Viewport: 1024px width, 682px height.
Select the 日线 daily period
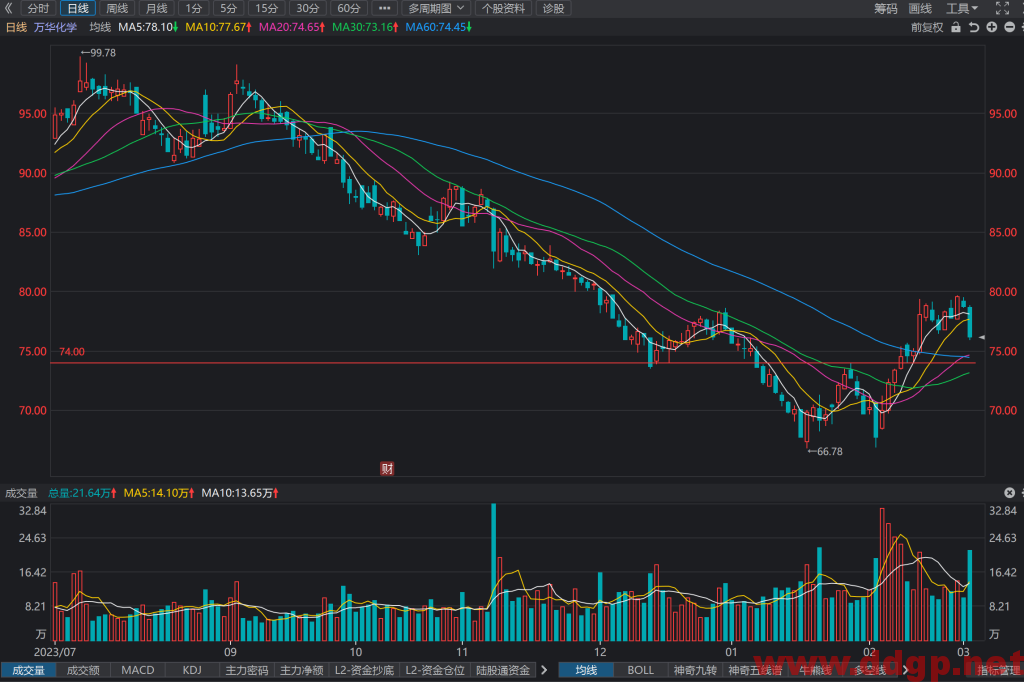(78, 8)
